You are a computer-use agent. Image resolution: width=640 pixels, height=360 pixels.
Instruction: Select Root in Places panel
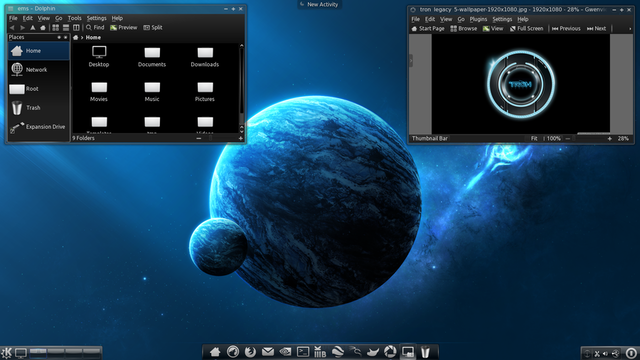tap(39, 89)
